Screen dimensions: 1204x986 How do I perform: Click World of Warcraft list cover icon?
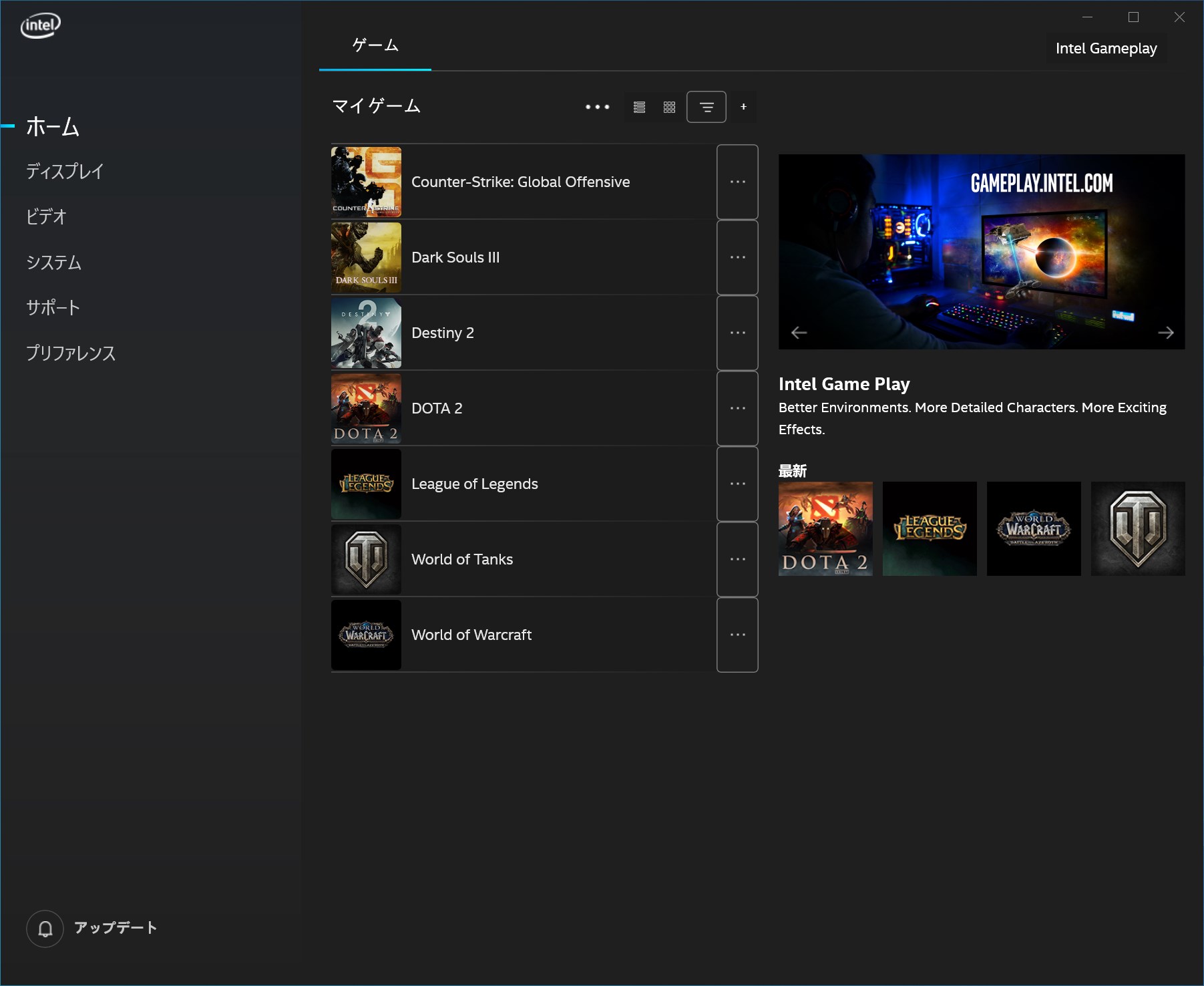pyautogui.click(x=367, y=635)
